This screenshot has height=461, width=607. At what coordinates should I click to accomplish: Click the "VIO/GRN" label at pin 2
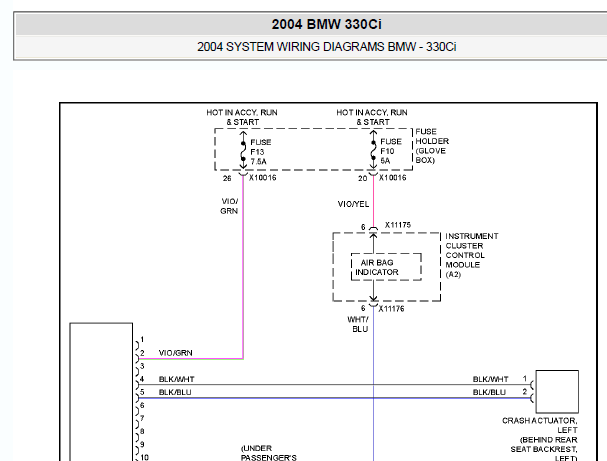pyautogui.click(x=175, y=353)
